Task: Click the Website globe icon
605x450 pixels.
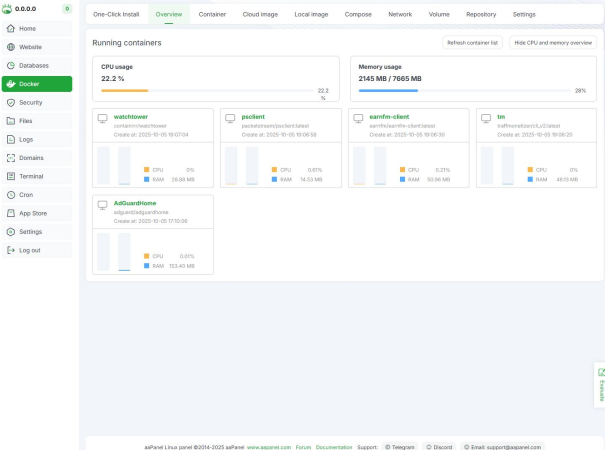Action: [x=11, y=47]
